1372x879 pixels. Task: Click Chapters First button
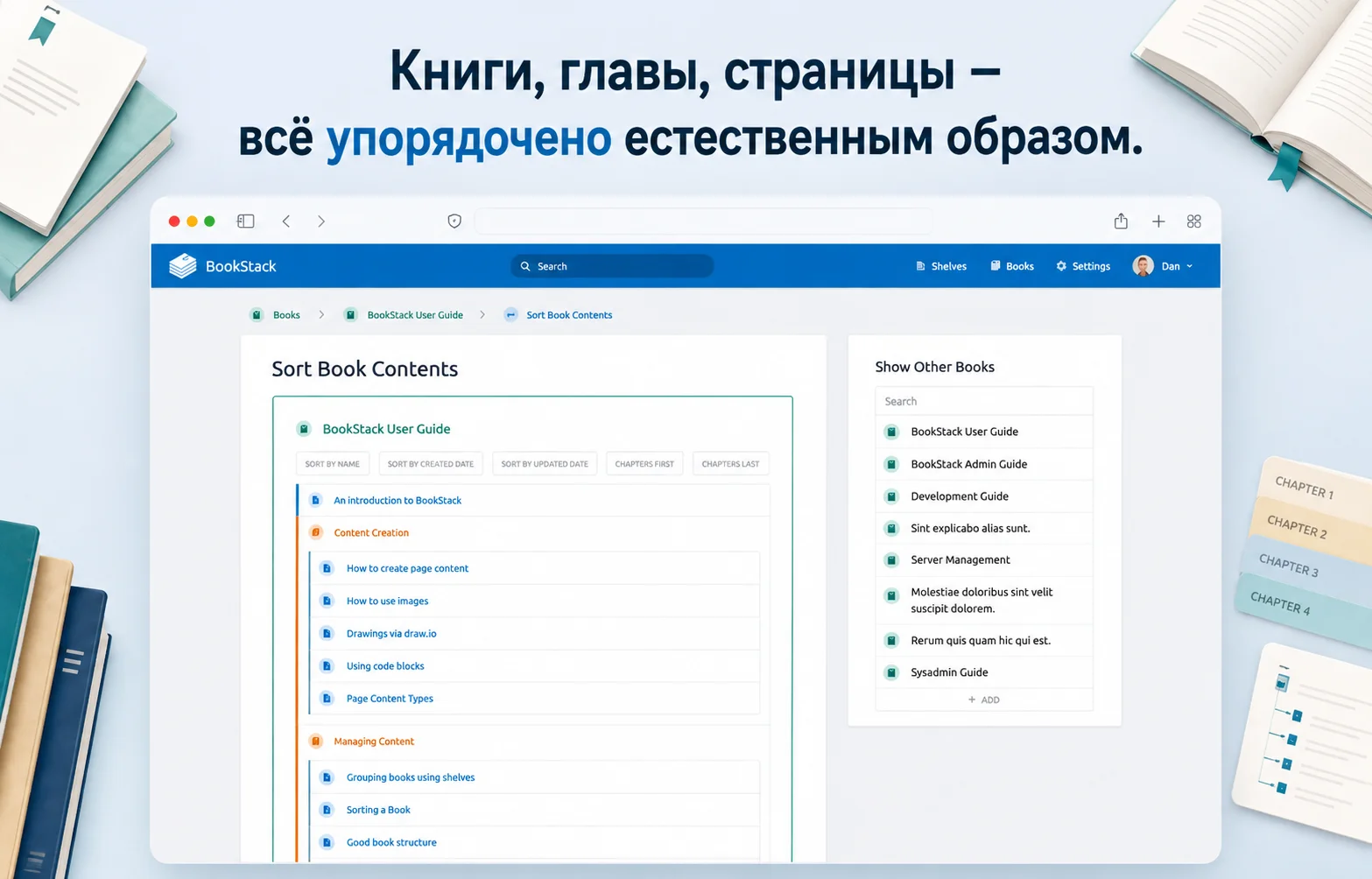644,464
